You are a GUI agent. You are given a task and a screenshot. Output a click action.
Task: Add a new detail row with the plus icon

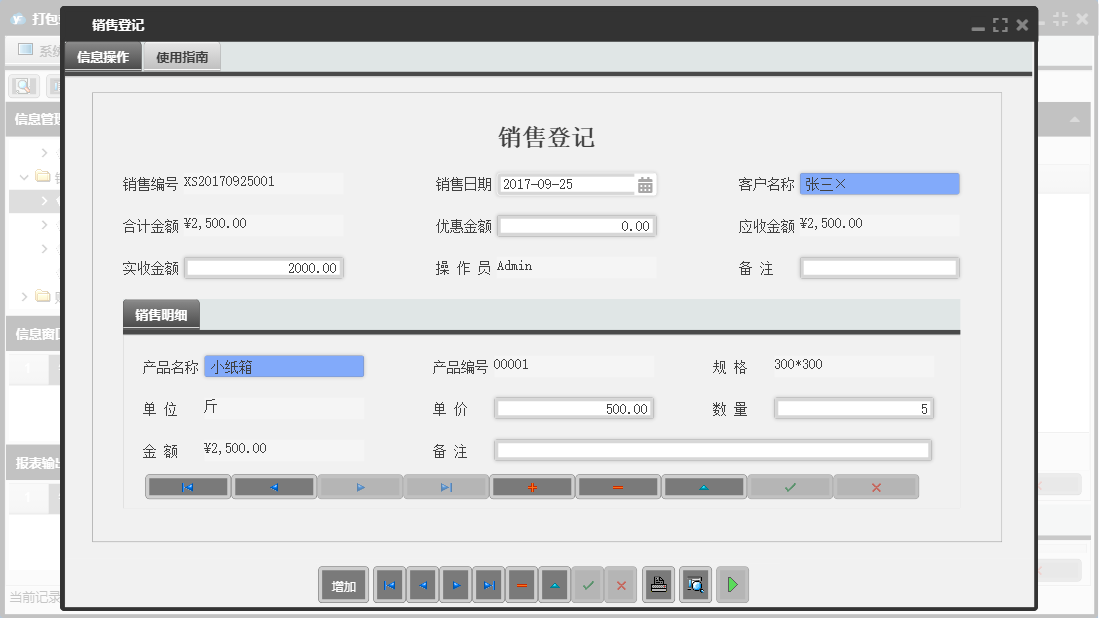[532, 486]
